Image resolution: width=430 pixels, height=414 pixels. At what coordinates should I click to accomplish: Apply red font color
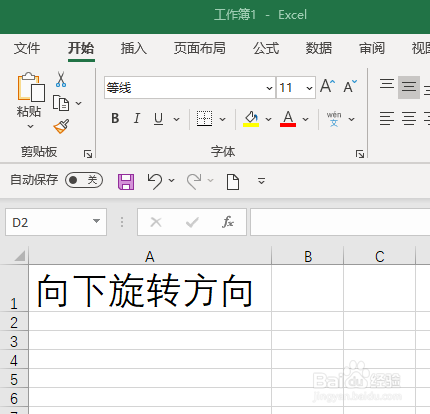click(x=288, y=119)
